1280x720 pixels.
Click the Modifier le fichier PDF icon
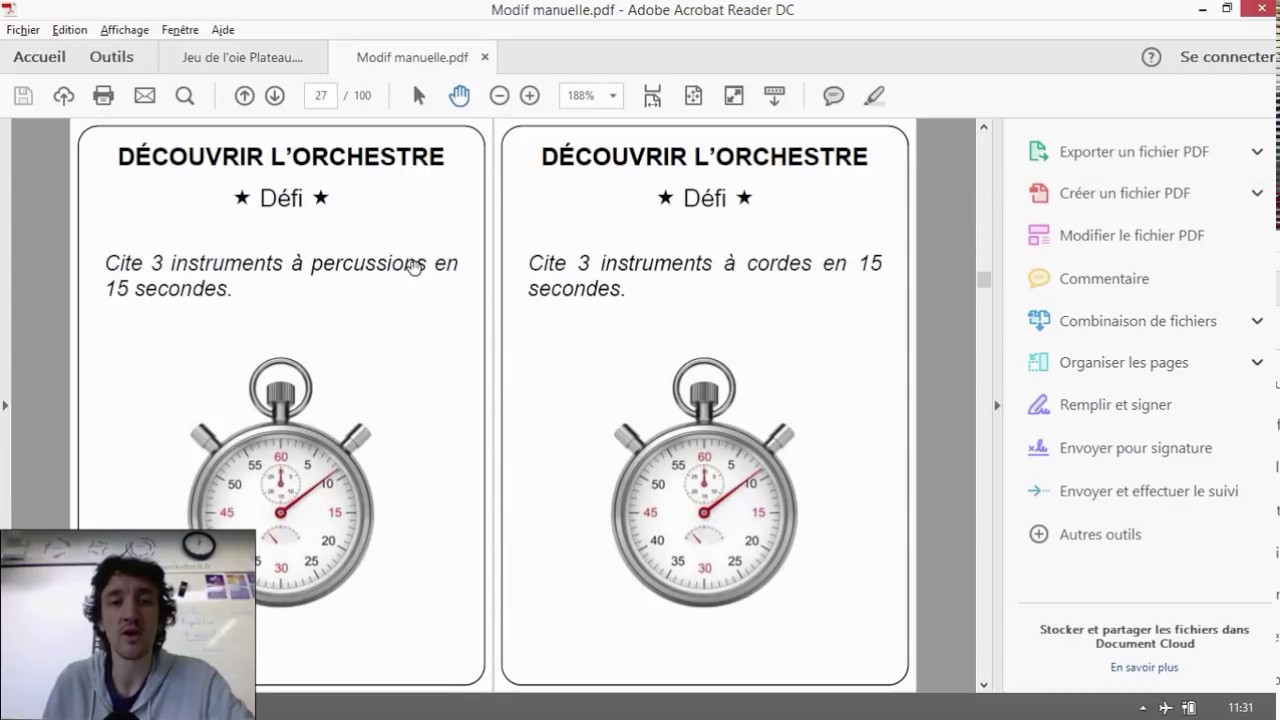(x=1039, y=235)
